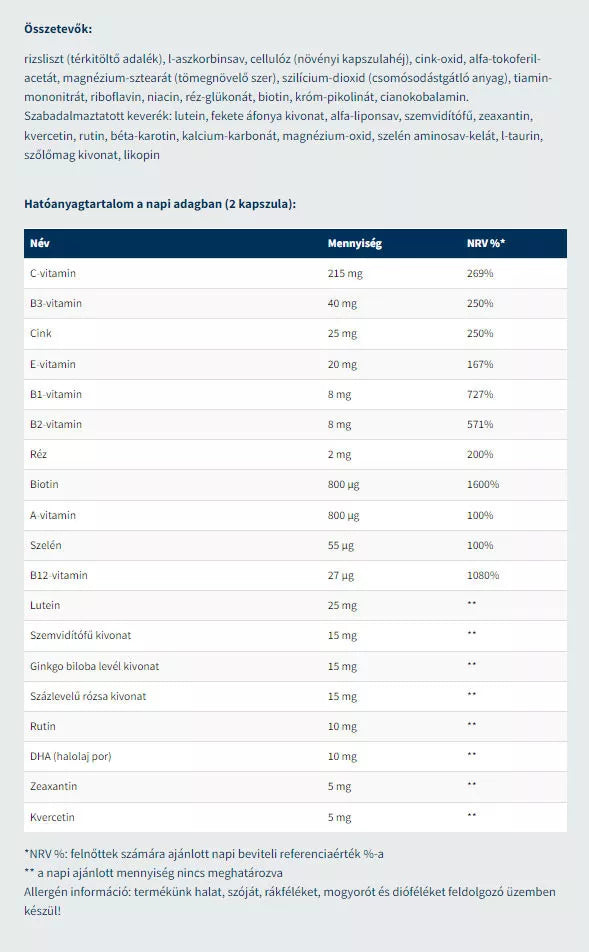Image resolution: width=589 pixels, height=952 pixels.
Task: Select the Név column header
Action: click(x=40, y=243)
